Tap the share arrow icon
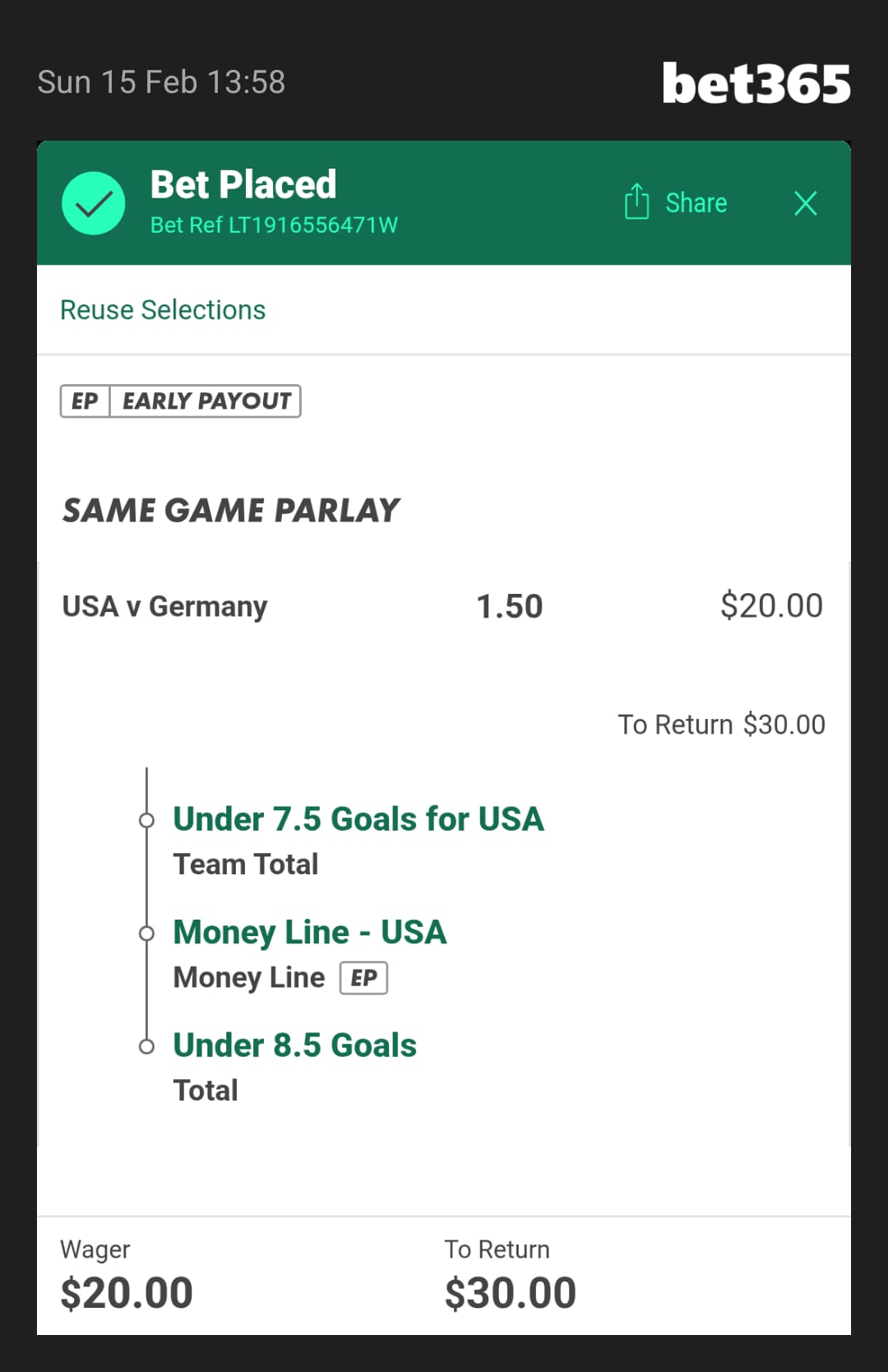Screen dimensions: 888x1372 (x=636, y=202)
